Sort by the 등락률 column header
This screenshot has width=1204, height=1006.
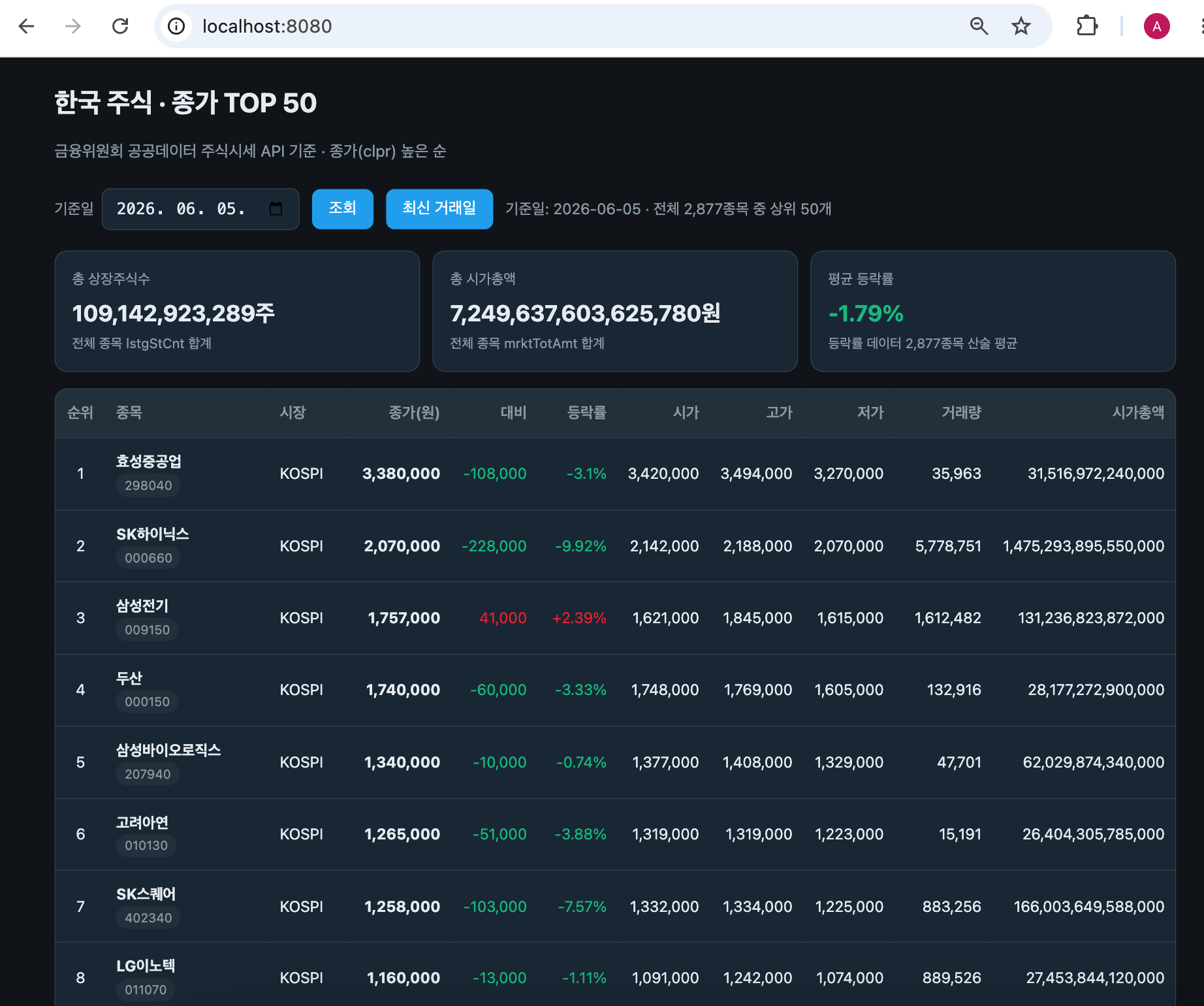click(586, 413)
